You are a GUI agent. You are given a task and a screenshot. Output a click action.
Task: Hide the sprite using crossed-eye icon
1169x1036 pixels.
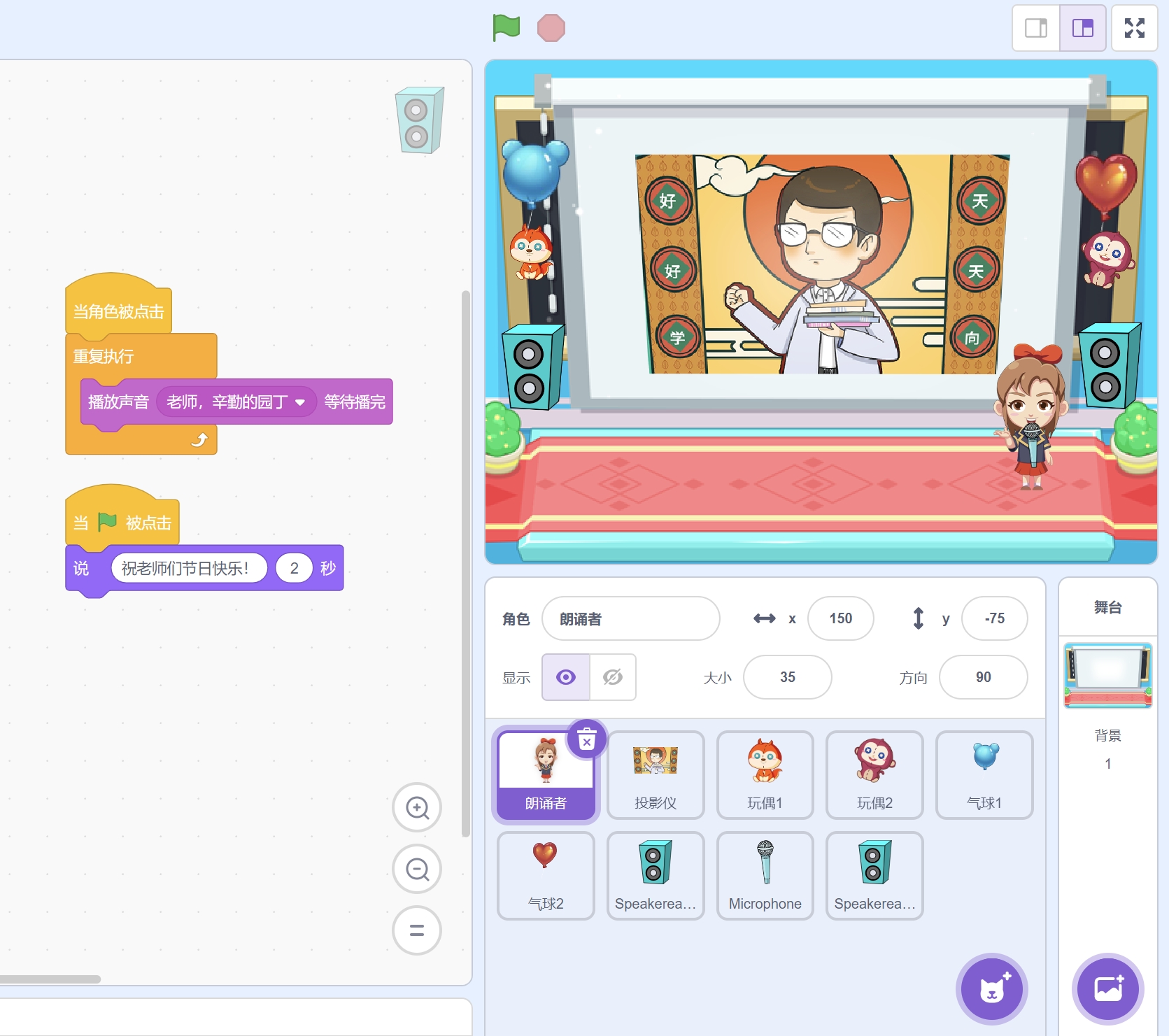click(x=613, y=677)
